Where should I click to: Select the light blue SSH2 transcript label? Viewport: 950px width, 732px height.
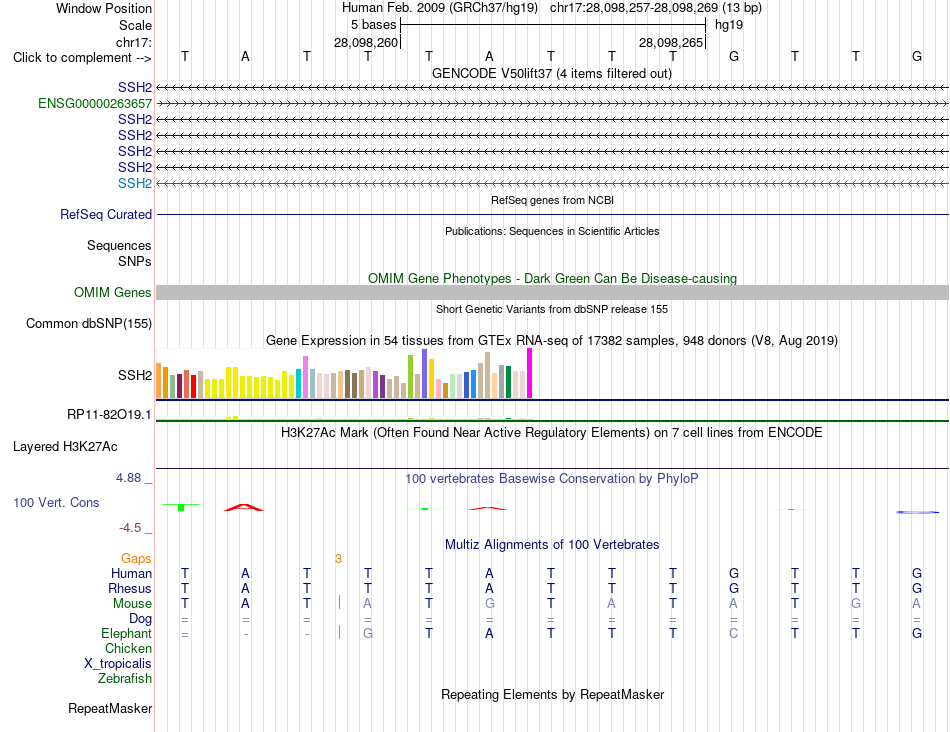[135, 183]
